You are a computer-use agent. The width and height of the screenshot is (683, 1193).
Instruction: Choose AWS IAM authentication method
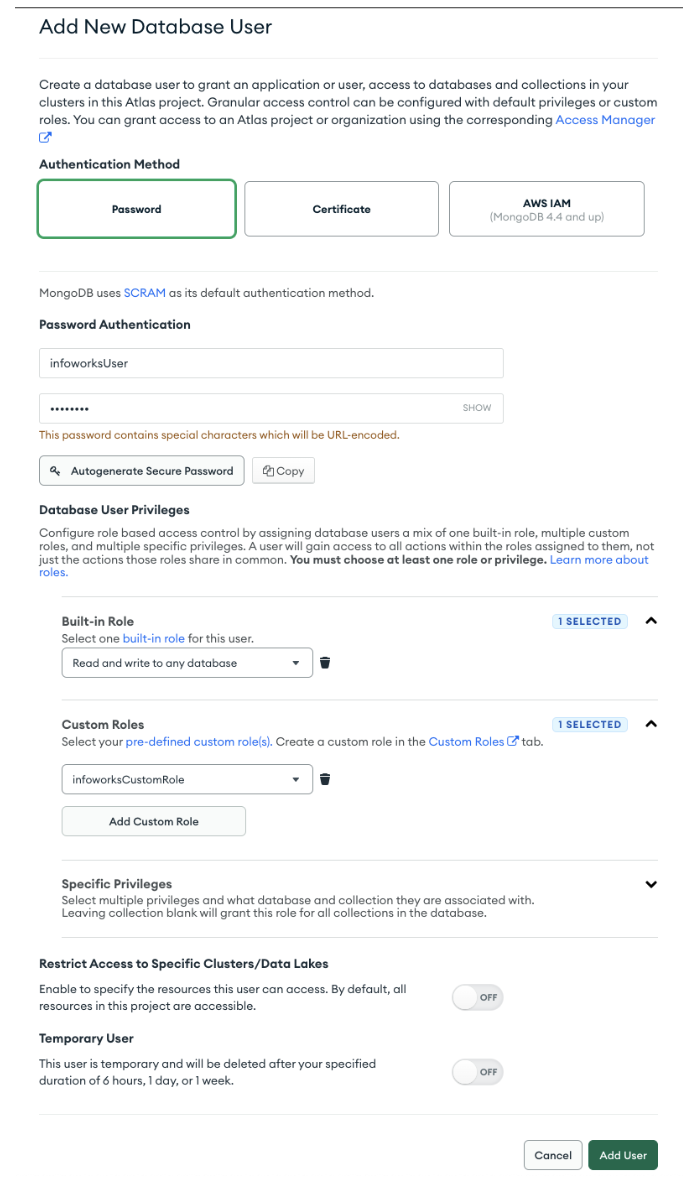[x=546, y=209]
